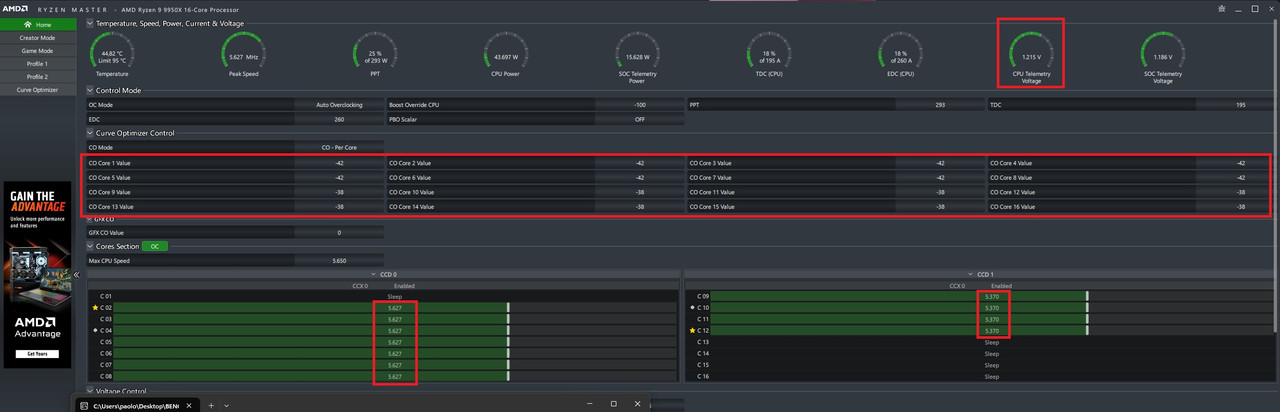Click the EDC value 260
The height and width of the screenshot is (412, 1280).
click(x=339, y=119)
